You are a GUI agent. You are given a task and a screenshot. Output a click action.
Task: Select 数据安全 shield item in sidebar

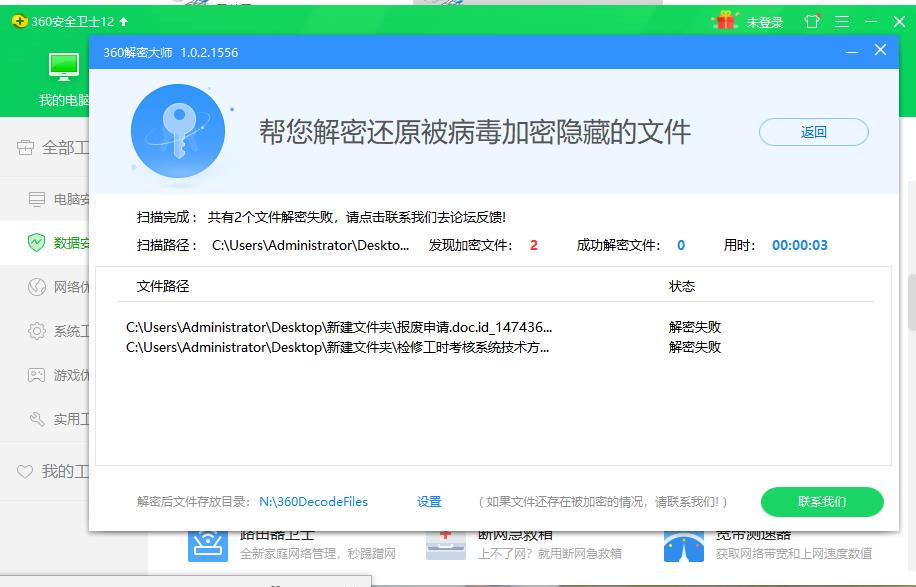tap(44, 242)
